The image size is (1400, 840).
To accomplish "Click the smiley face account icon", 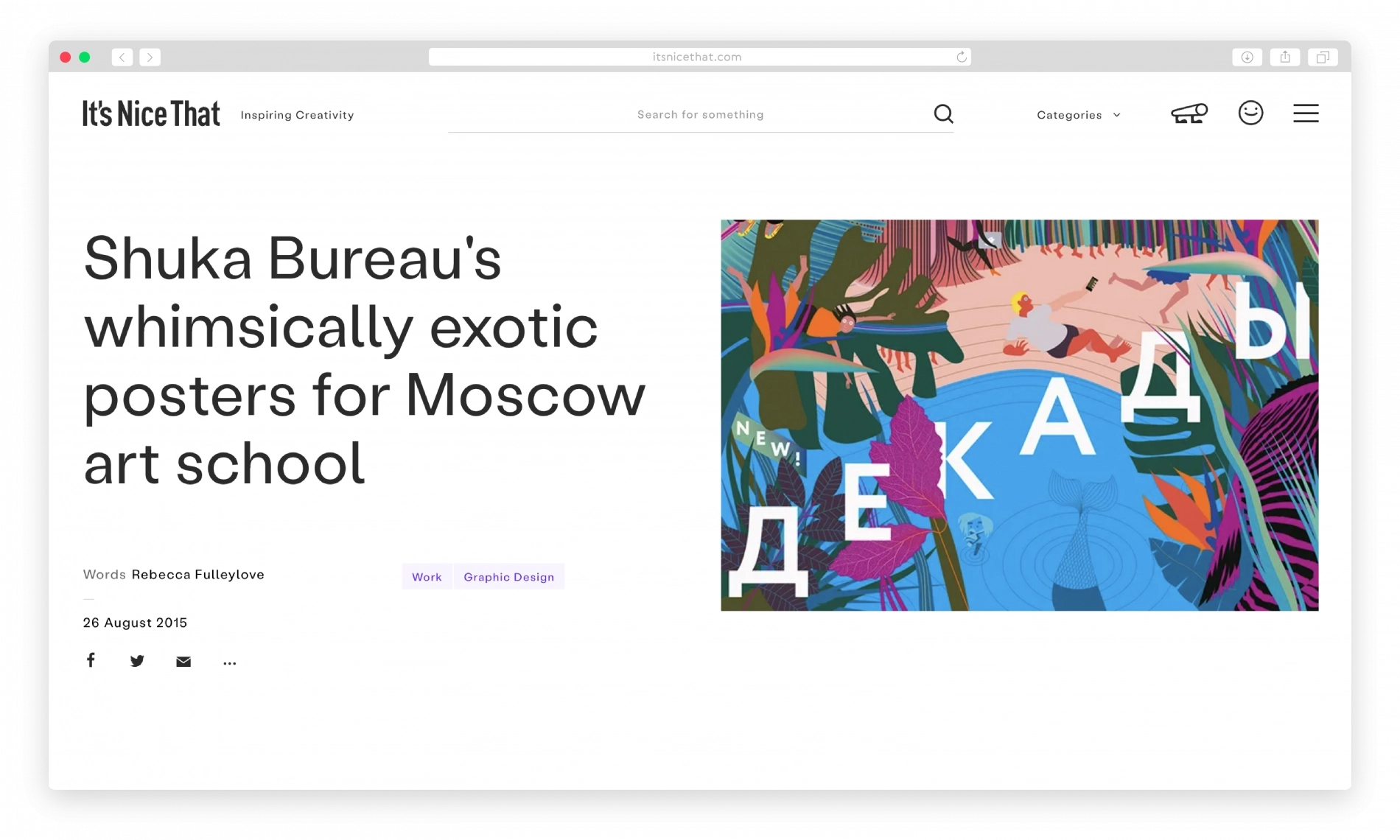I will point(1250,113).
